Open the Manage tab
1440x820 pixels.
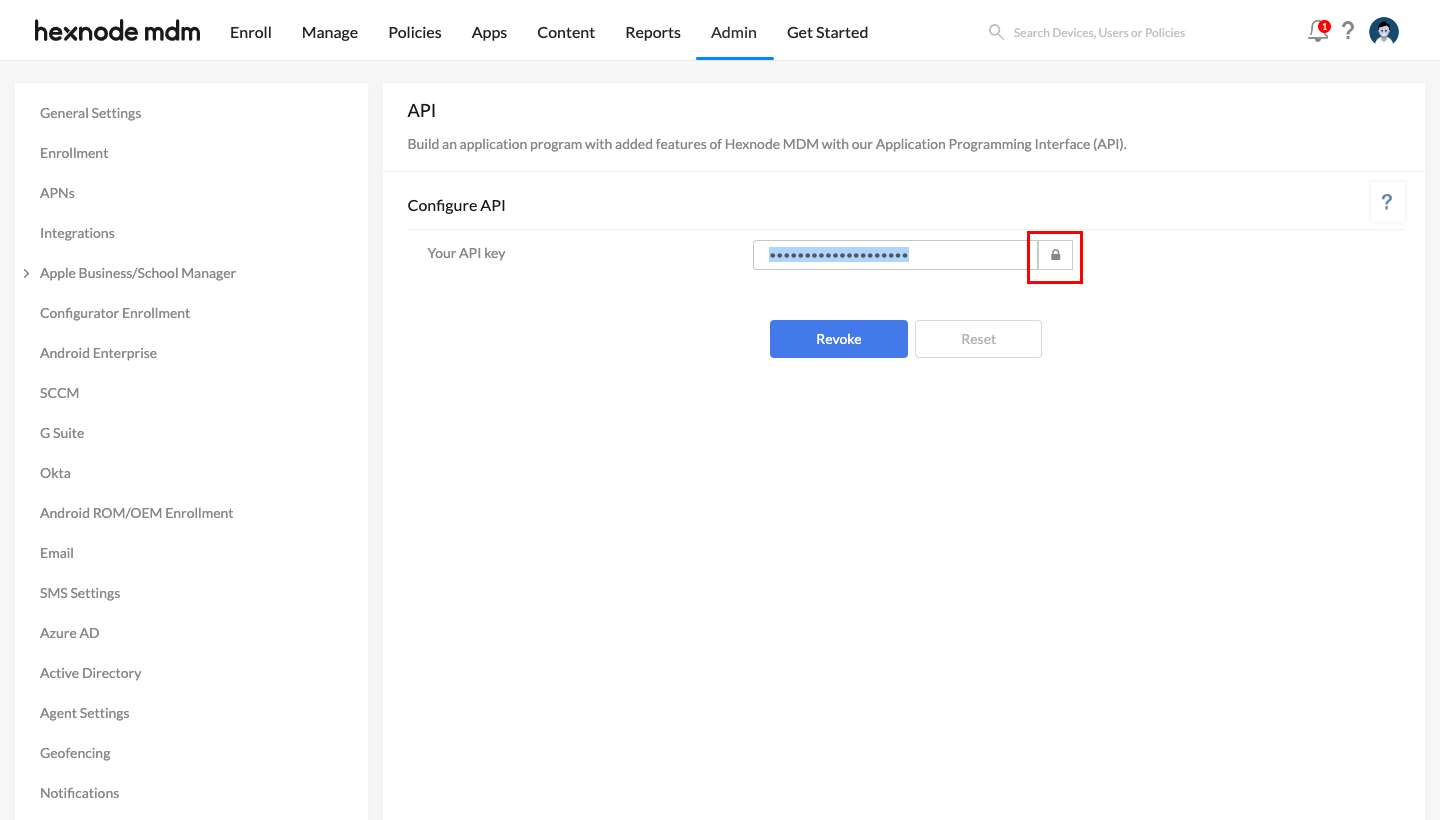[330, 32]
